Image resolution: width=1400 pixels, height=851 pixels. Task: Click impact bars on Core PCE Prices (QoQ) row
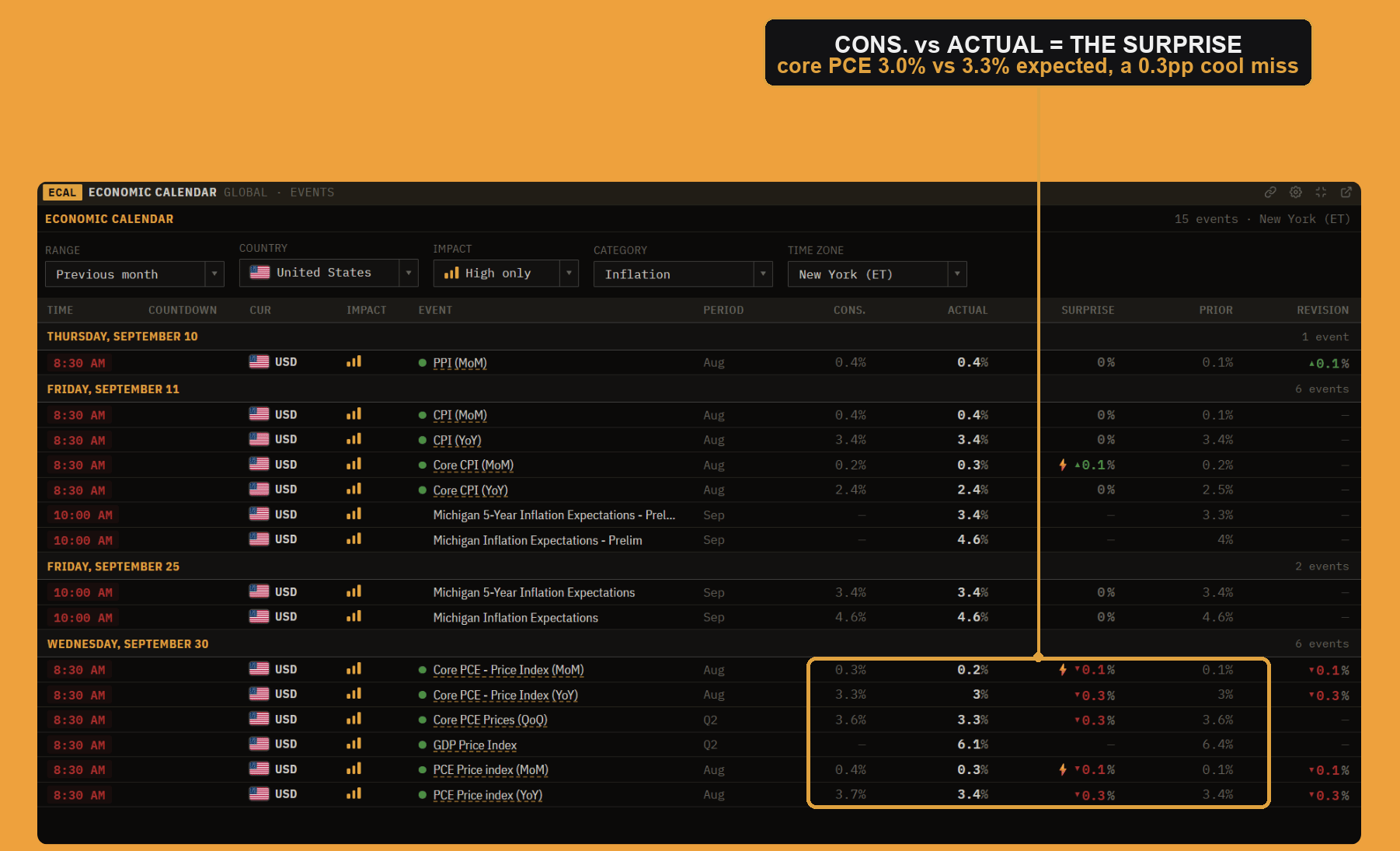pos(354,719)
